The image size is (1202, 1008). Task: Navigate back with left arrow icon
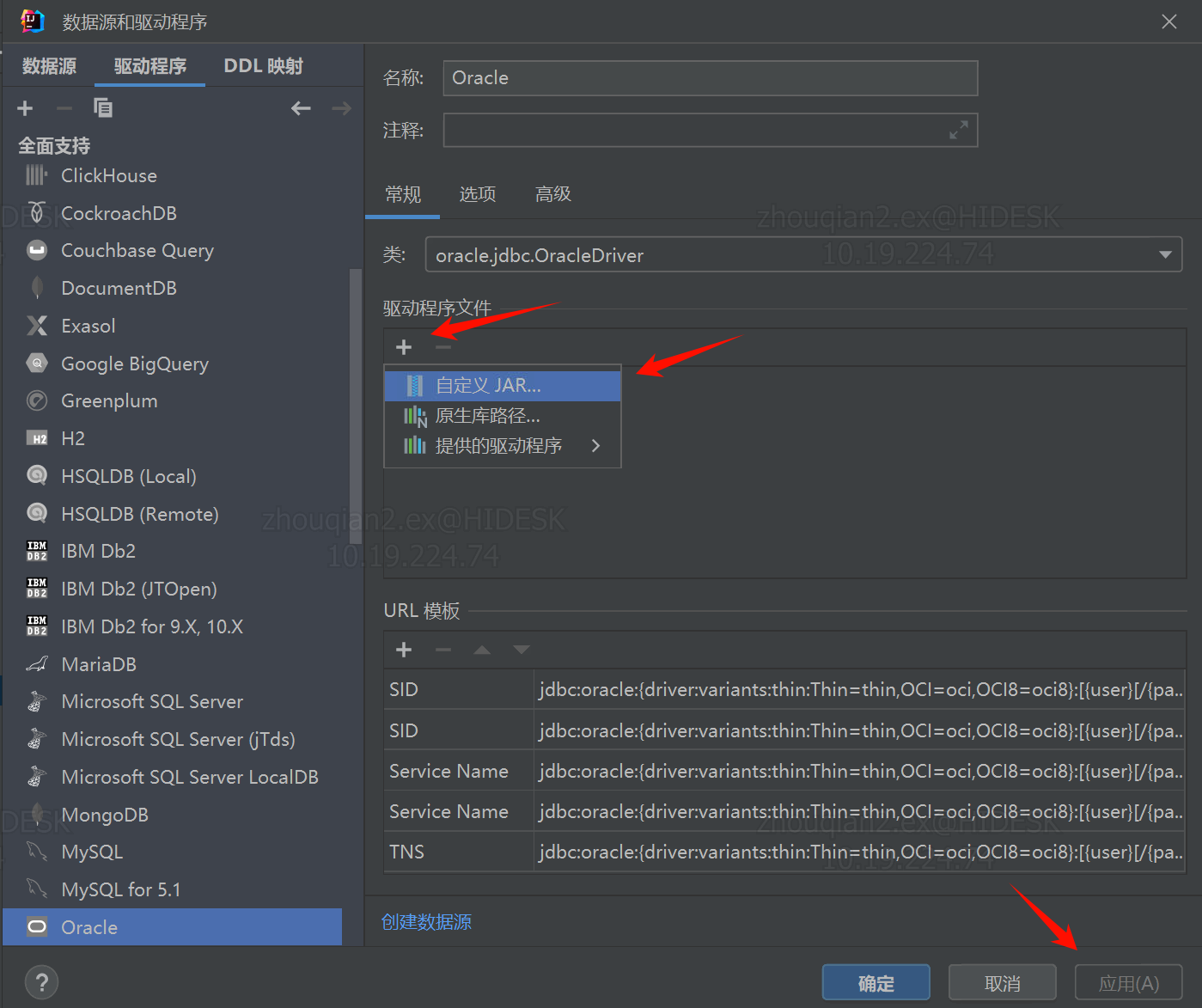[301, 108]
